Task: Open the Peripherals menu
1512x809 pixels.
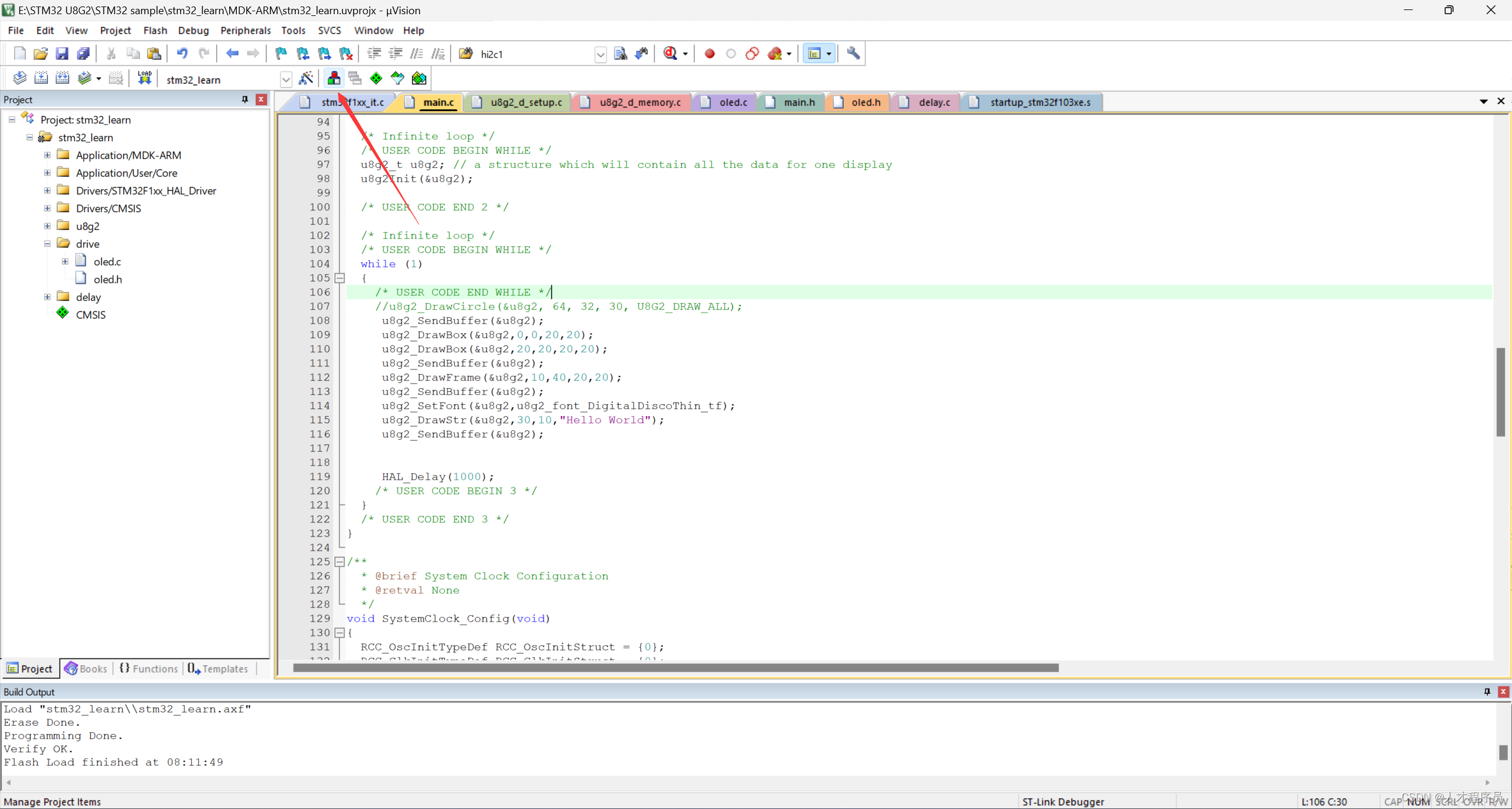Action: 245,30
